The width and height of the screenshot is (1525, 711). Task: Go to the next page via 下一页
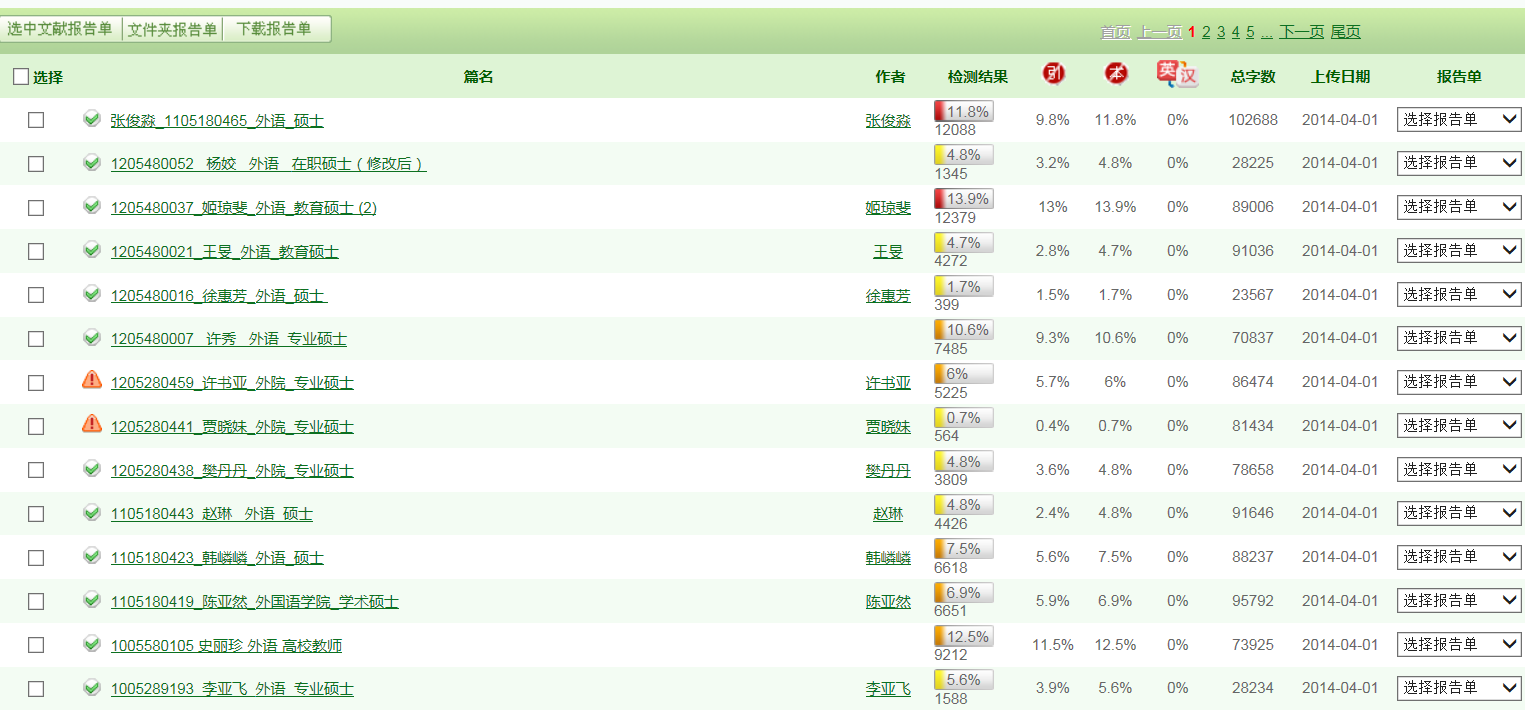pos(1301,32)
